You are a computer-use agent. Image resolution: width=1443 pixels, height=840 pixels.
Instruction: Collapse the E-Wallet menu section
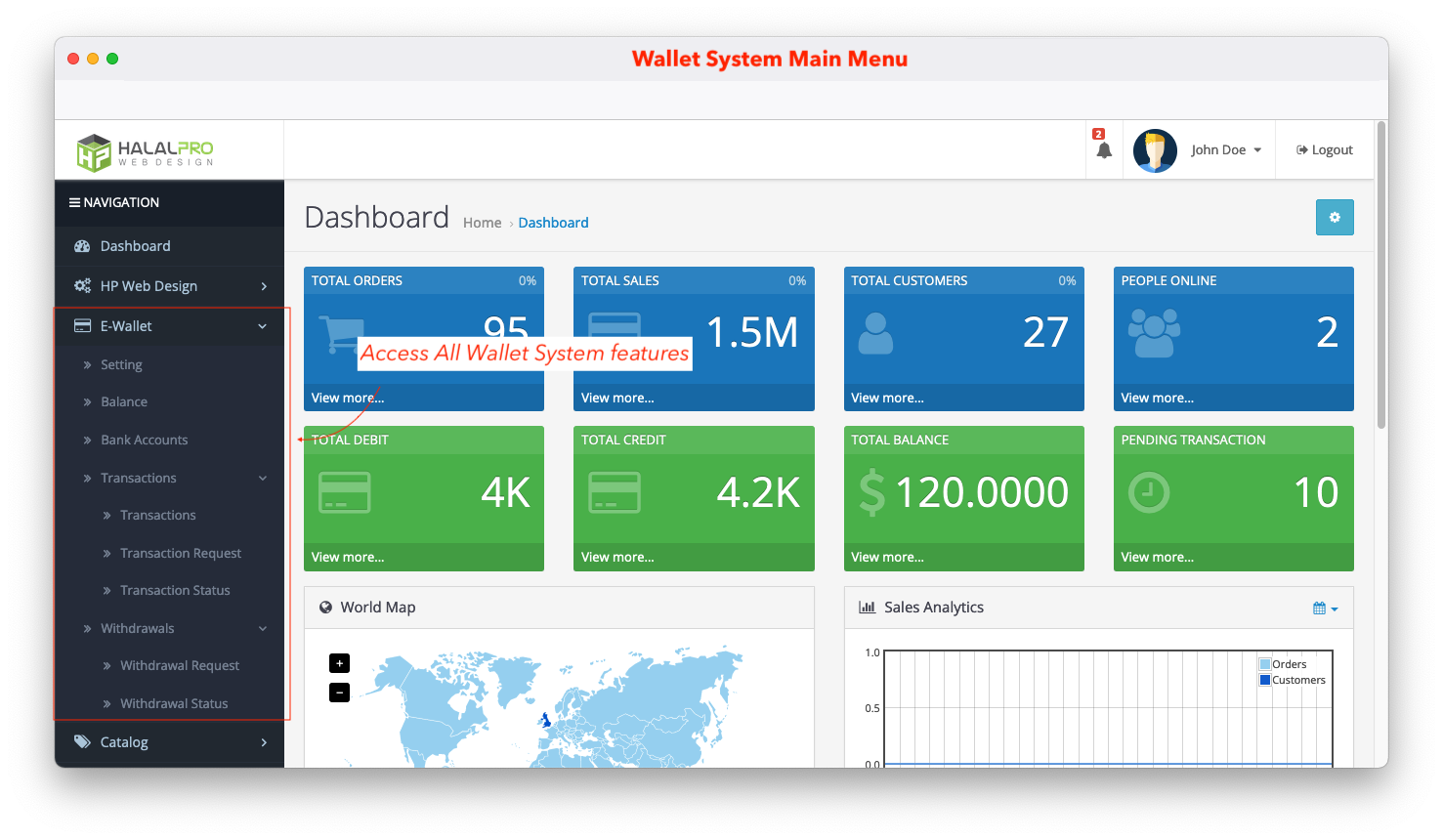pos(170,325)
